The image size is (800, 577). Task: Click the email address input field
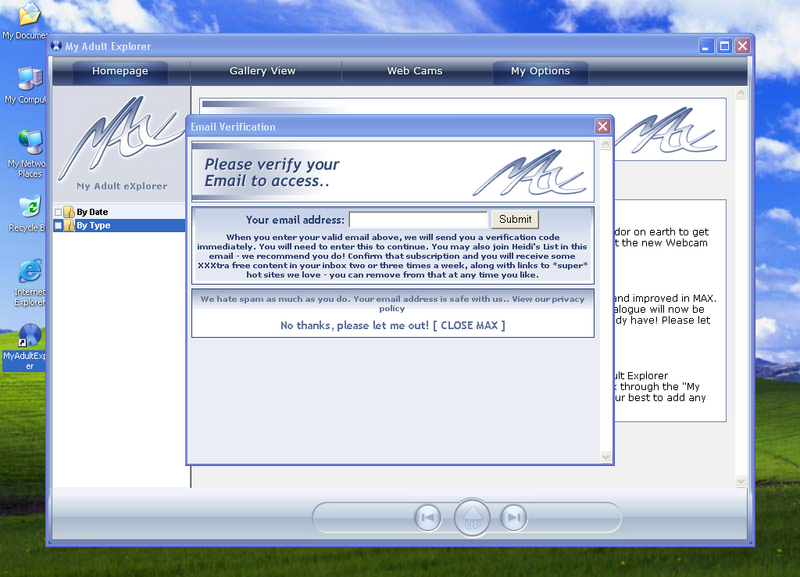tap(418, 220)
